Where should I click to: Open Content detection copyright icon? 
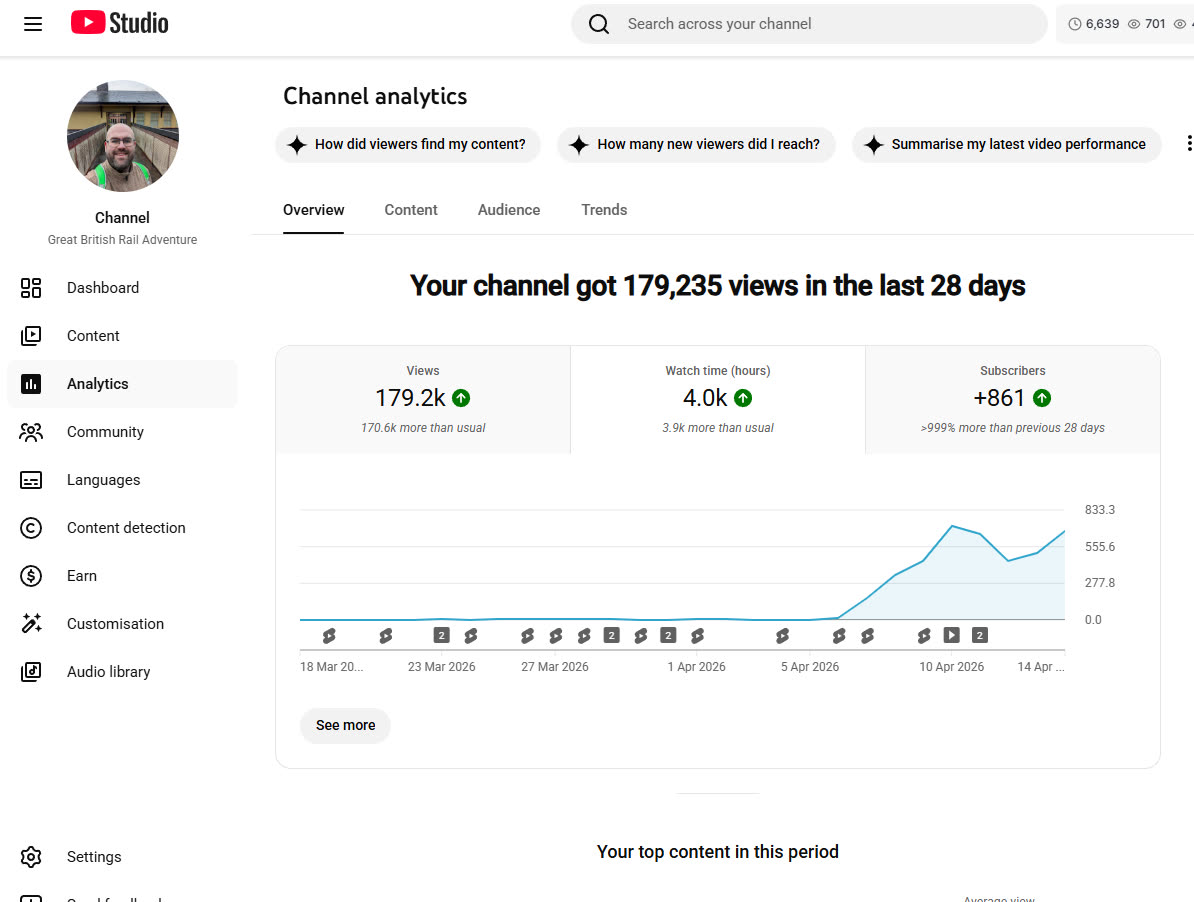coord(31,527)
